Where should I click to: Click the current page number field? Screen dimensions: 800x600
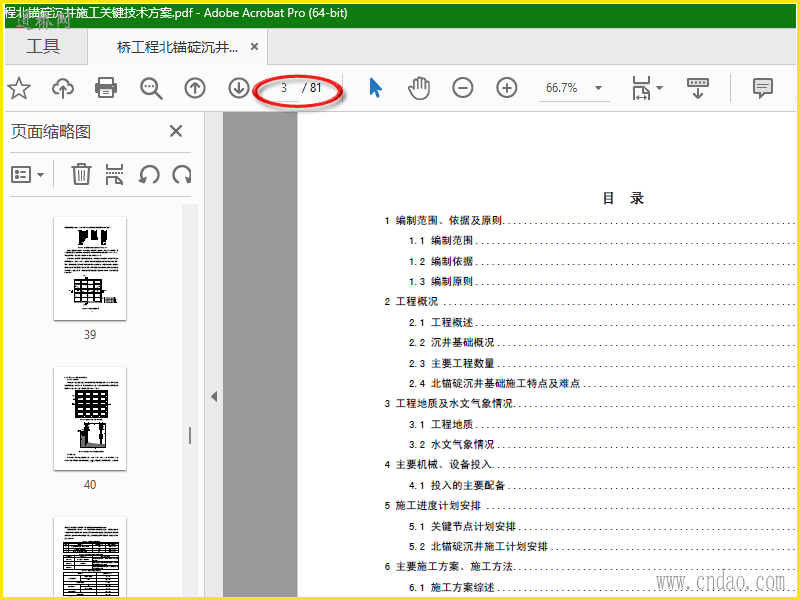[284, 88]
